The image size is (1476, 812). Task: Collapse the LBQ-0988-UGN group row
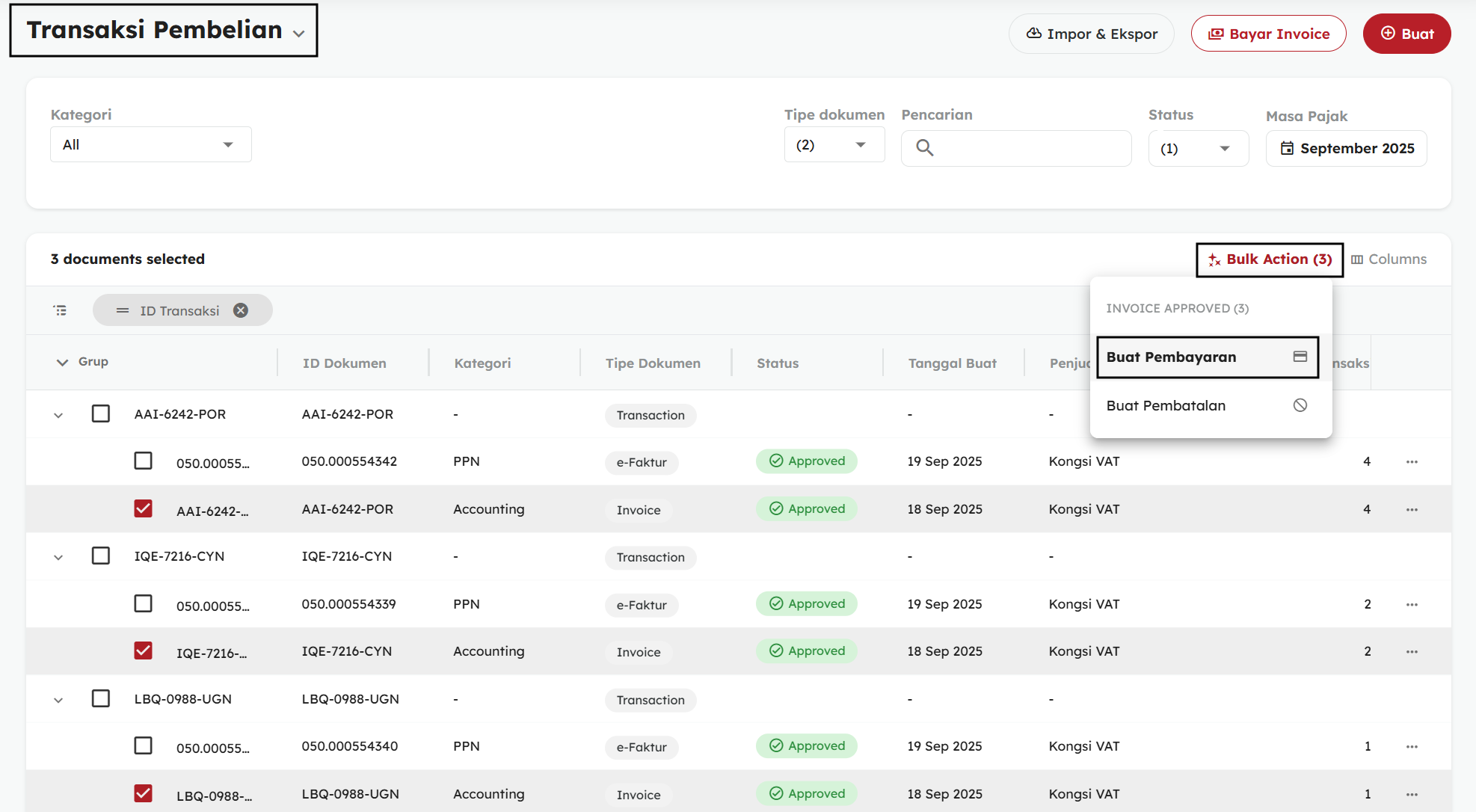(58, 700)
